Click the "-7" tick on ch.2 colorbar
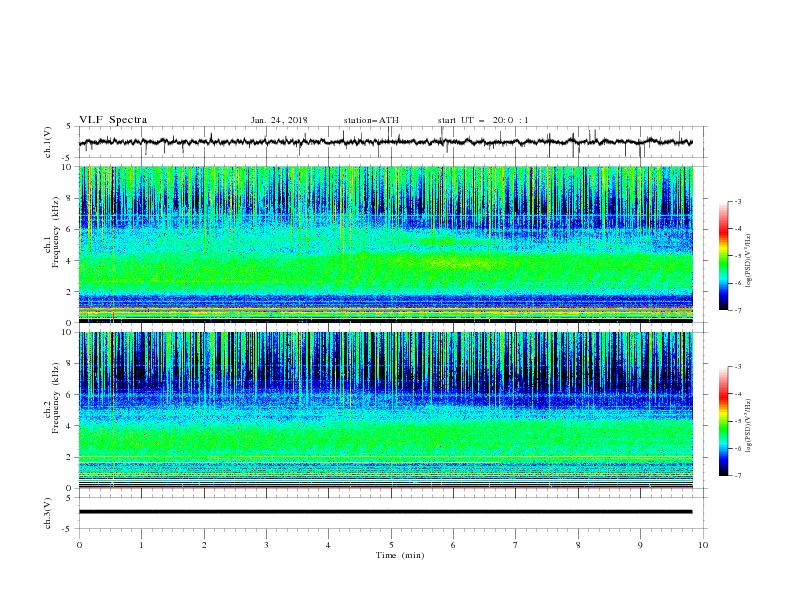The width and height of the screenshot is (792, 612). [x=737, y=476]
